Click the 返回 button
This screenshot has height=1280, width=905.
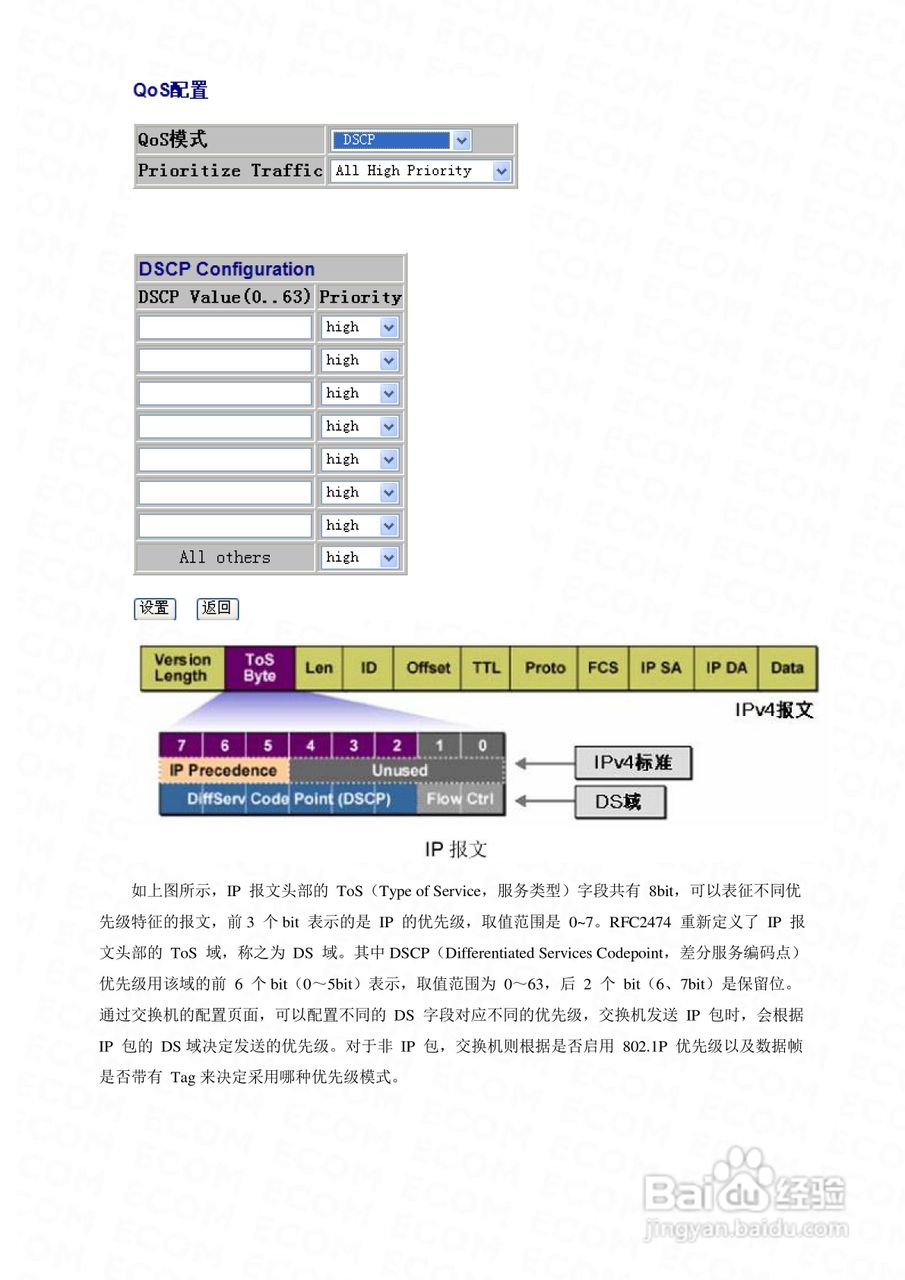pos(217,608)
